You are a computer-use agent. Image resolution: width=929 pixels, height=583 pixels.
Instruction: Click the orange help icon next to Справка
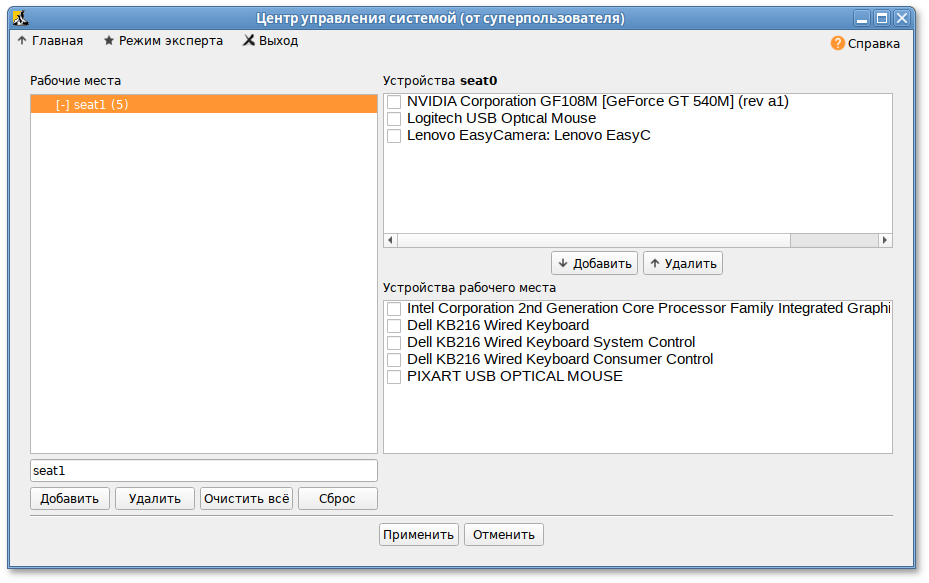pyautogui.click(x=838, y=43)
